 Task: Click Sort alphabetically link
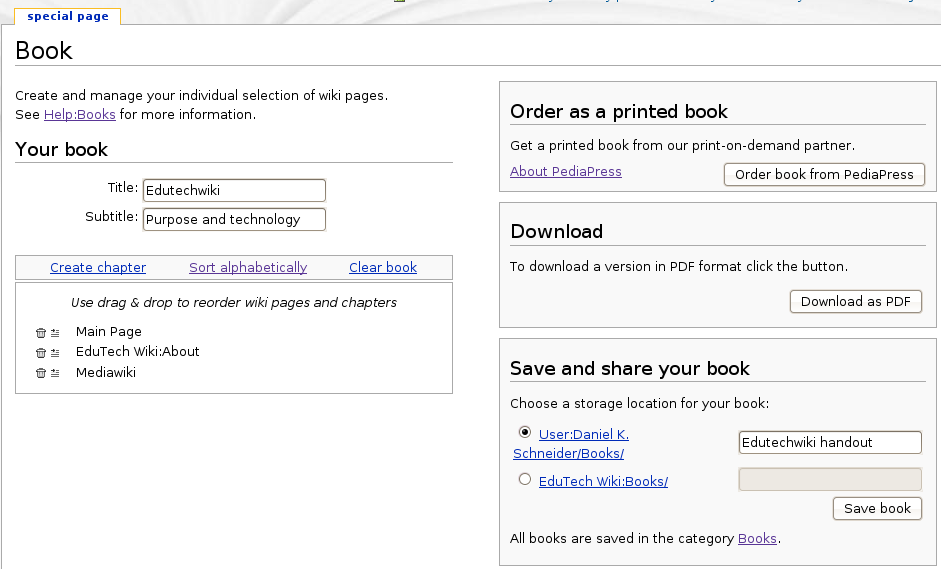click(x=248, y=267)
